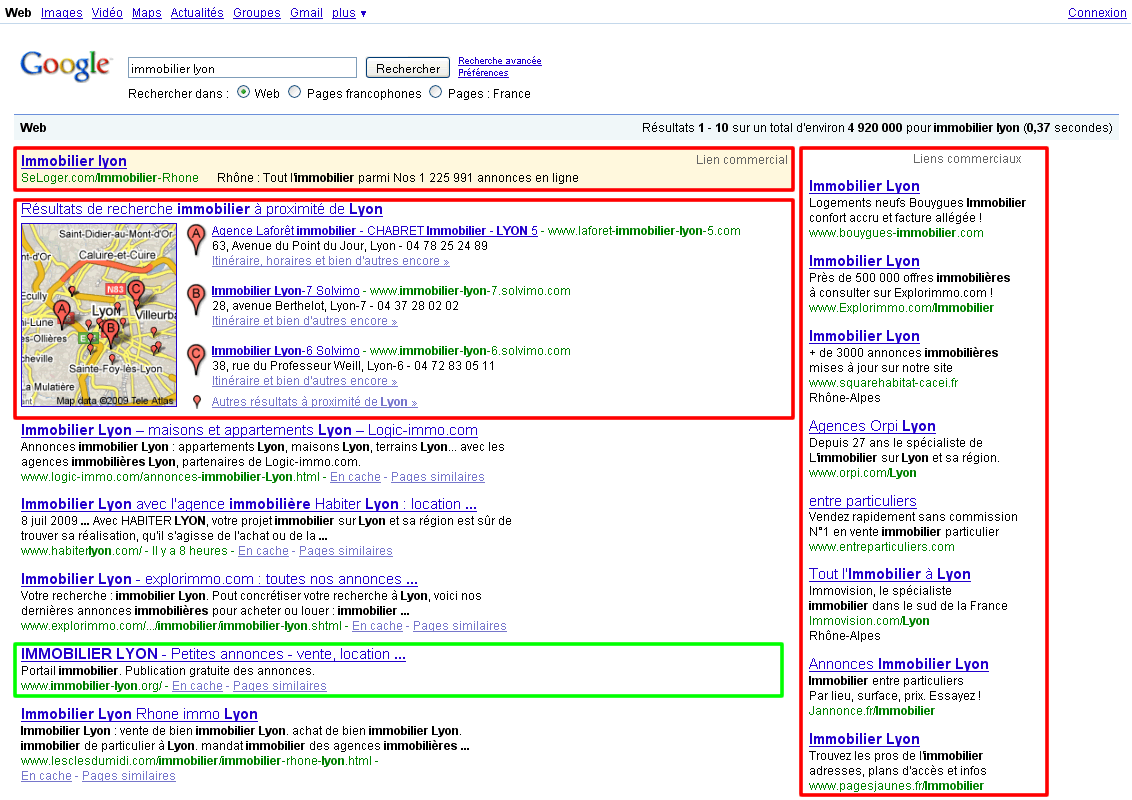Click the Rechercher button
The image size is (1132, 800).
[x=408, y=68]
